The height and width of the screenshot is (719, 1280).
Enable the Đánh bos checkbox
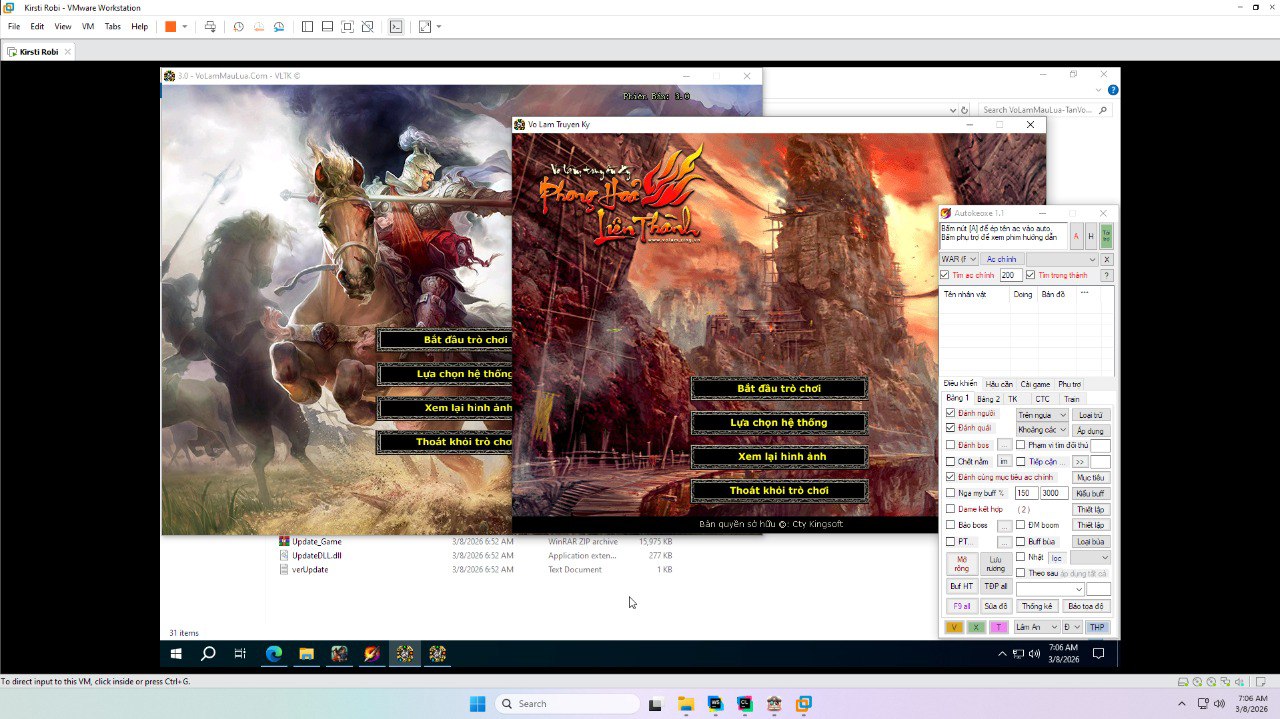[x=951, y=445]
